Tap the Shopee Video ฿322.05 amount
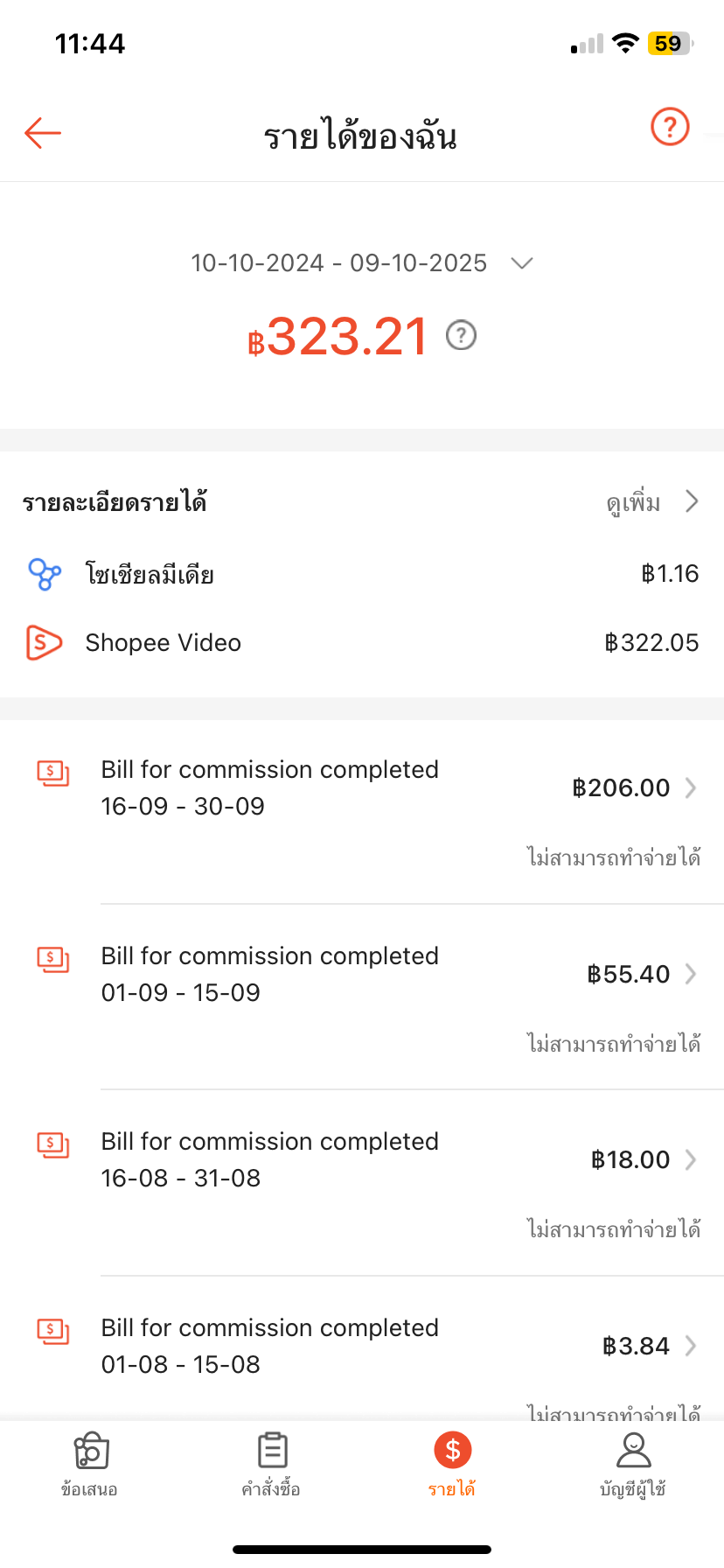This screenshot has height=1568, width=724. point(651,643)
